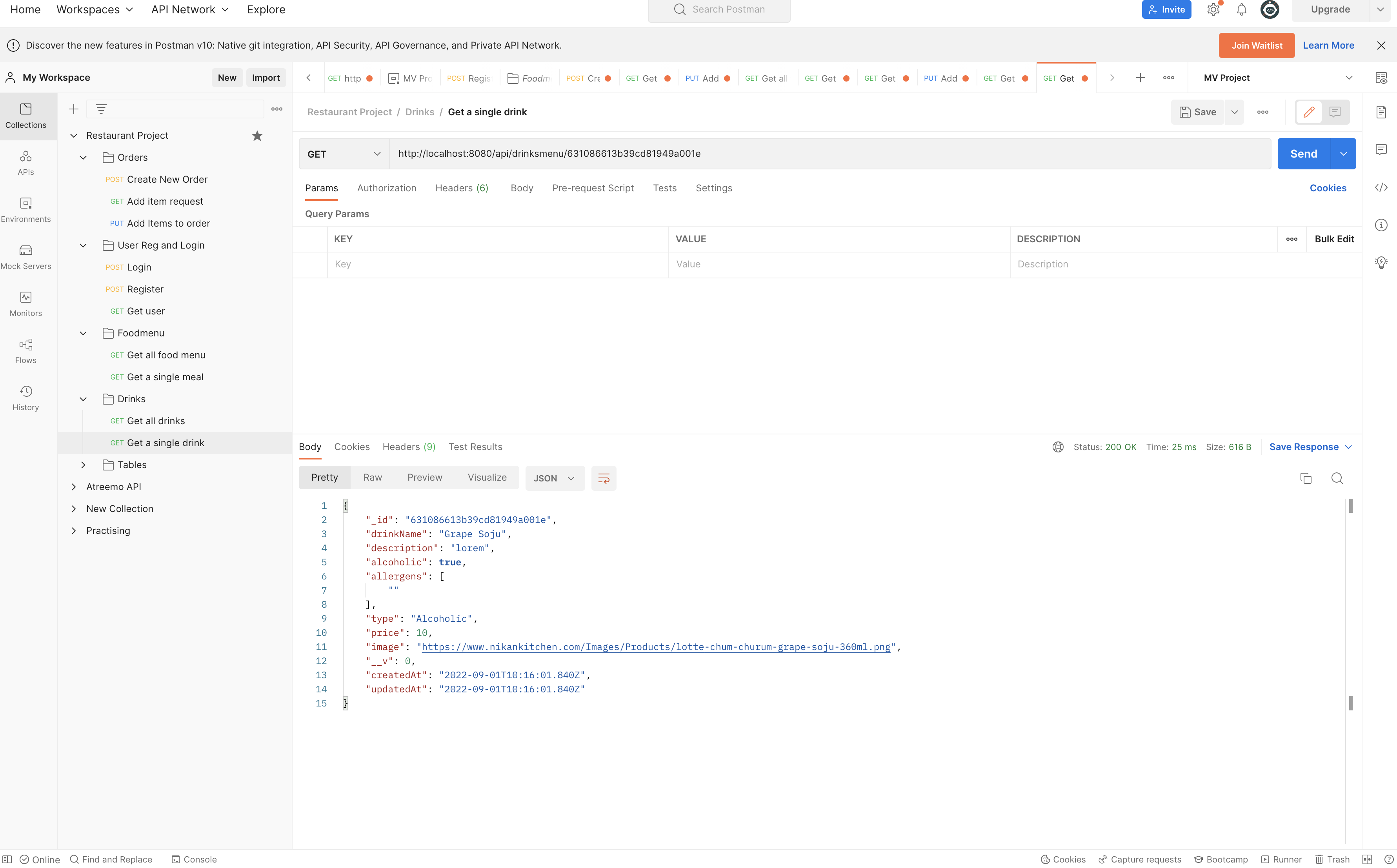Click the request URL input field
This screenshot has width=1397, height=868.
click(x=829, y=154)
